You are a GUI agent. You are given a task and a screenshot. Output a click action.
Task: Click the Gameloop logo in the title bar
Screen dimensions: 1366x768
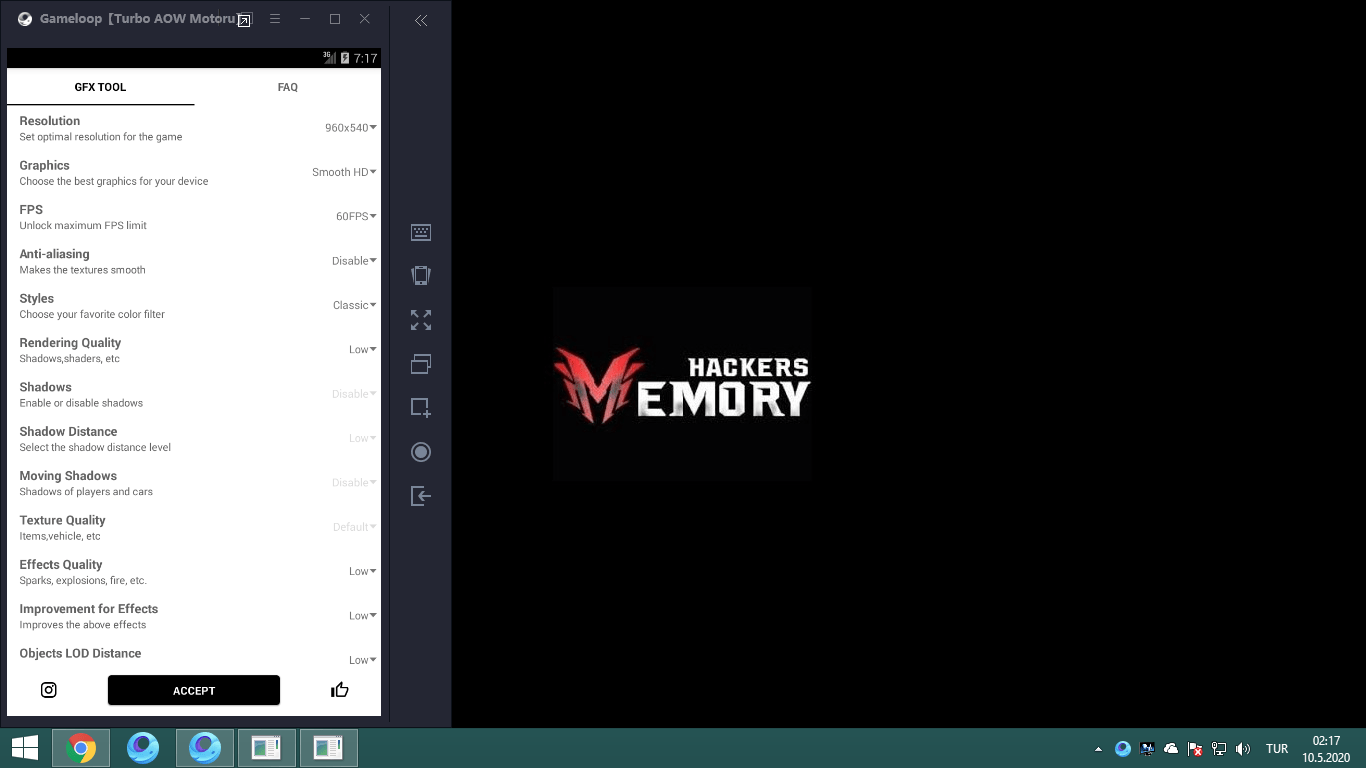pyautogui.click(x=25, y=19)
